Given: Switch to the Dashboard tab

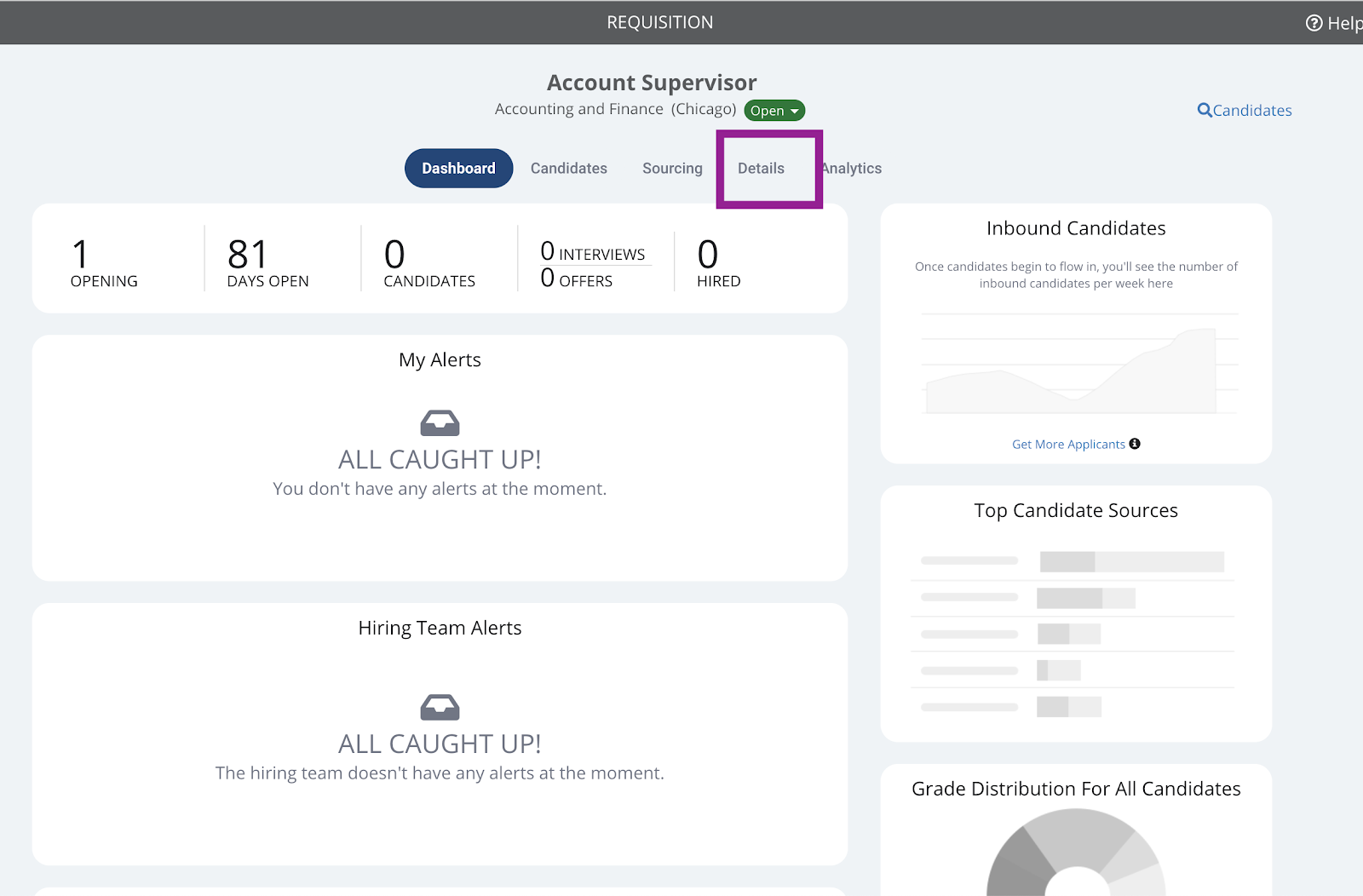Looking at the screenshot, I should pos(458,169).
